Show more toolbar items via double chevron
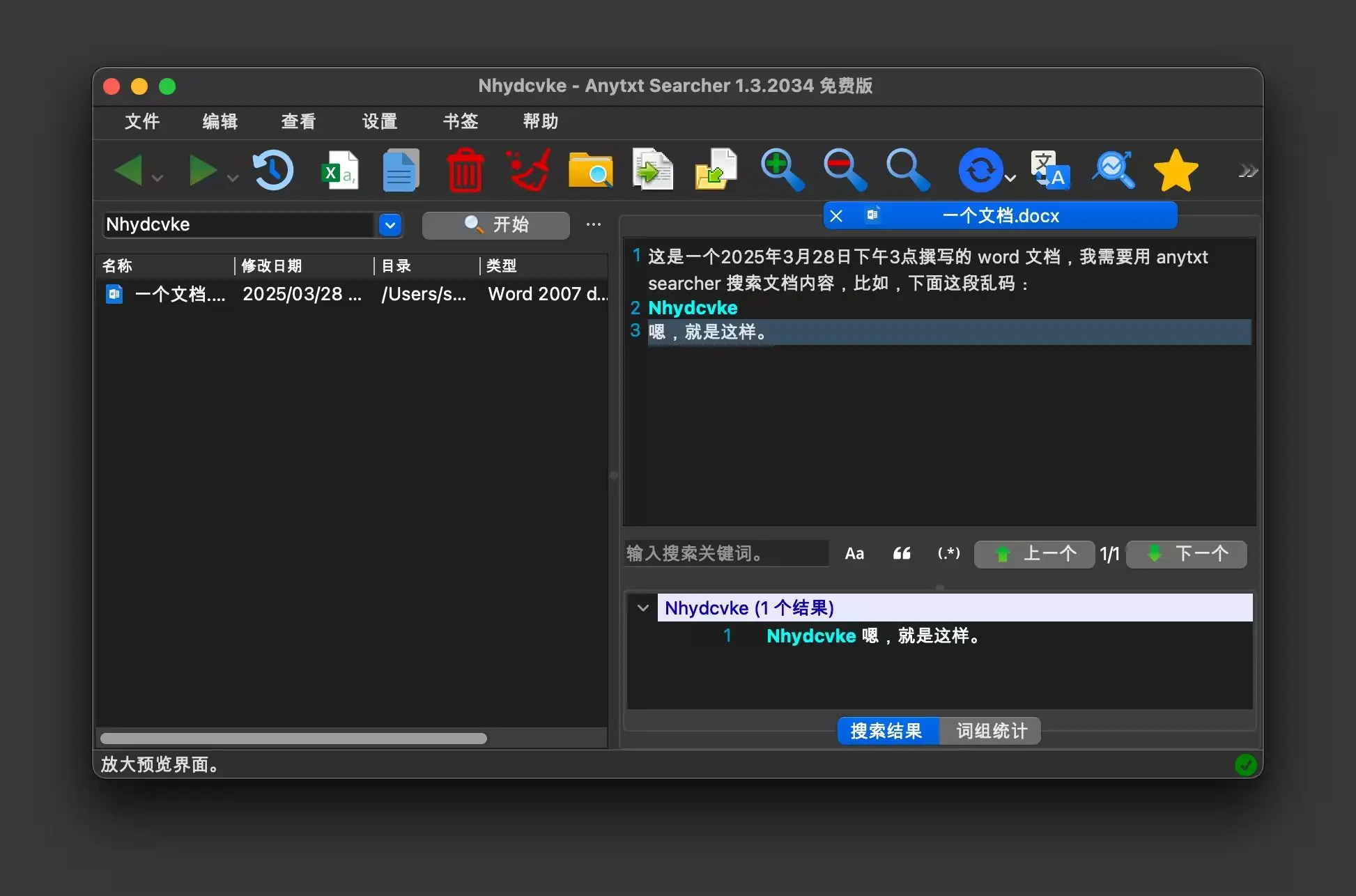The image size is (1356, 896). click(x=1248, y=171)
